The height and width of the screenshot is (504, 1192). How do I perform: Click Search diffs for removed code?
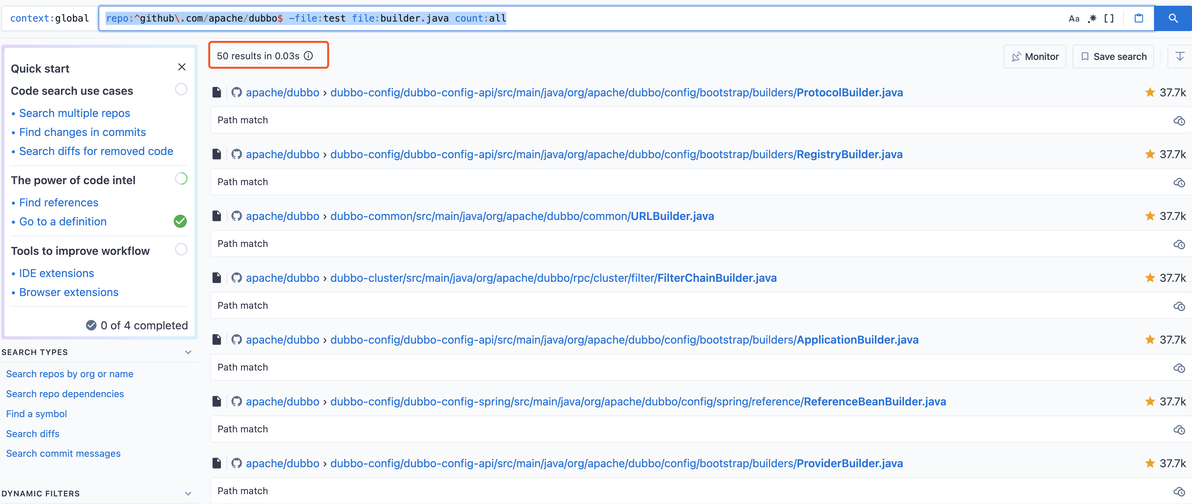click(x=96, y=151)
